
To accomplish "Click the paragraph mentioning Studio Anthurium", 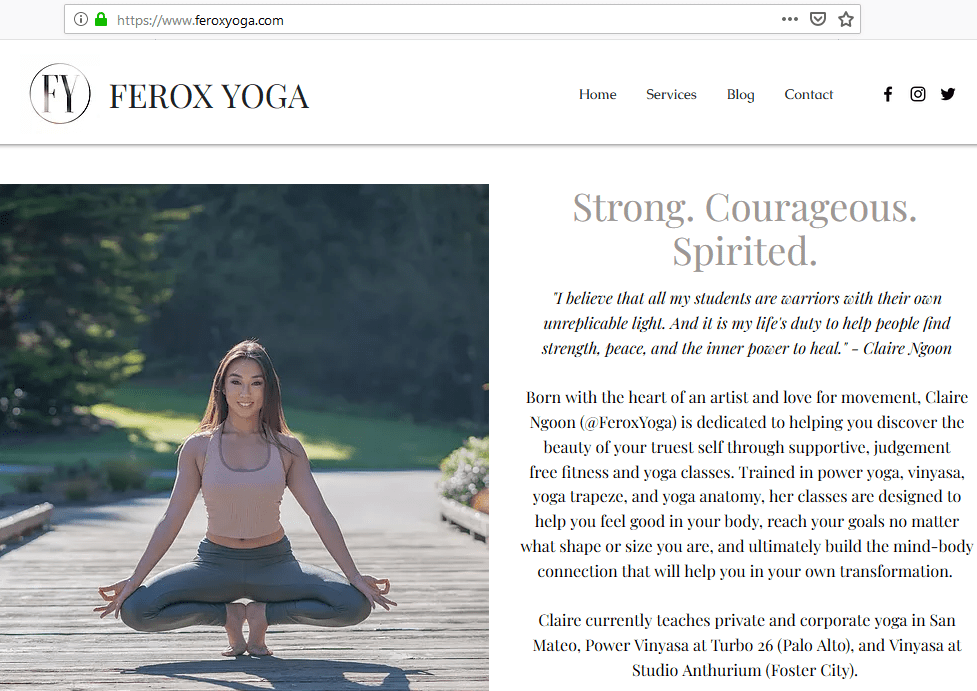I will coord(746,645).
